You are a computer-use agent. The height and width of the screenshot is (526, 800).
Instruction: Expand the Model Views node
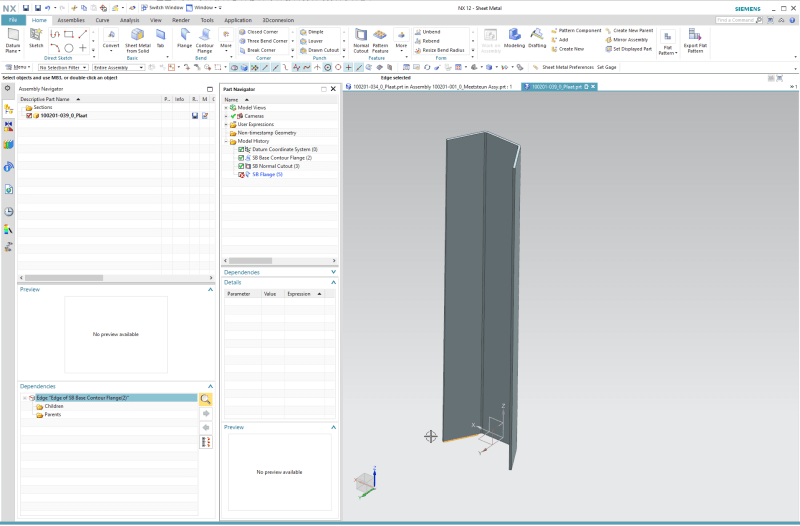[x=227, y=108]
